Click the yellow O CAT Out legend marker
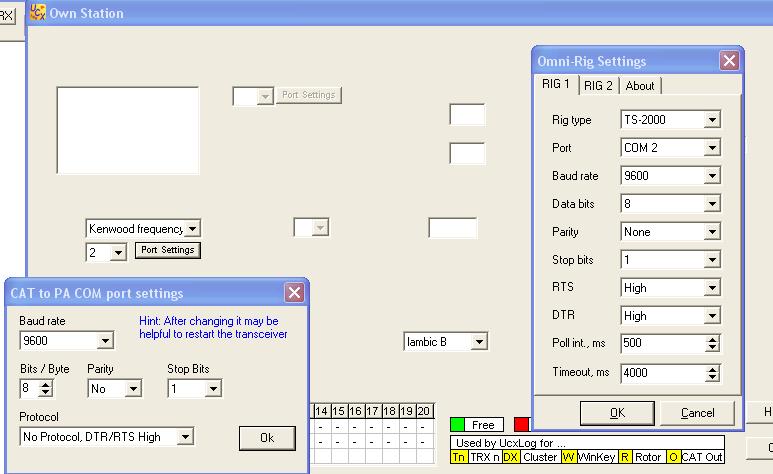773x474 pixels. coord(673,457)
